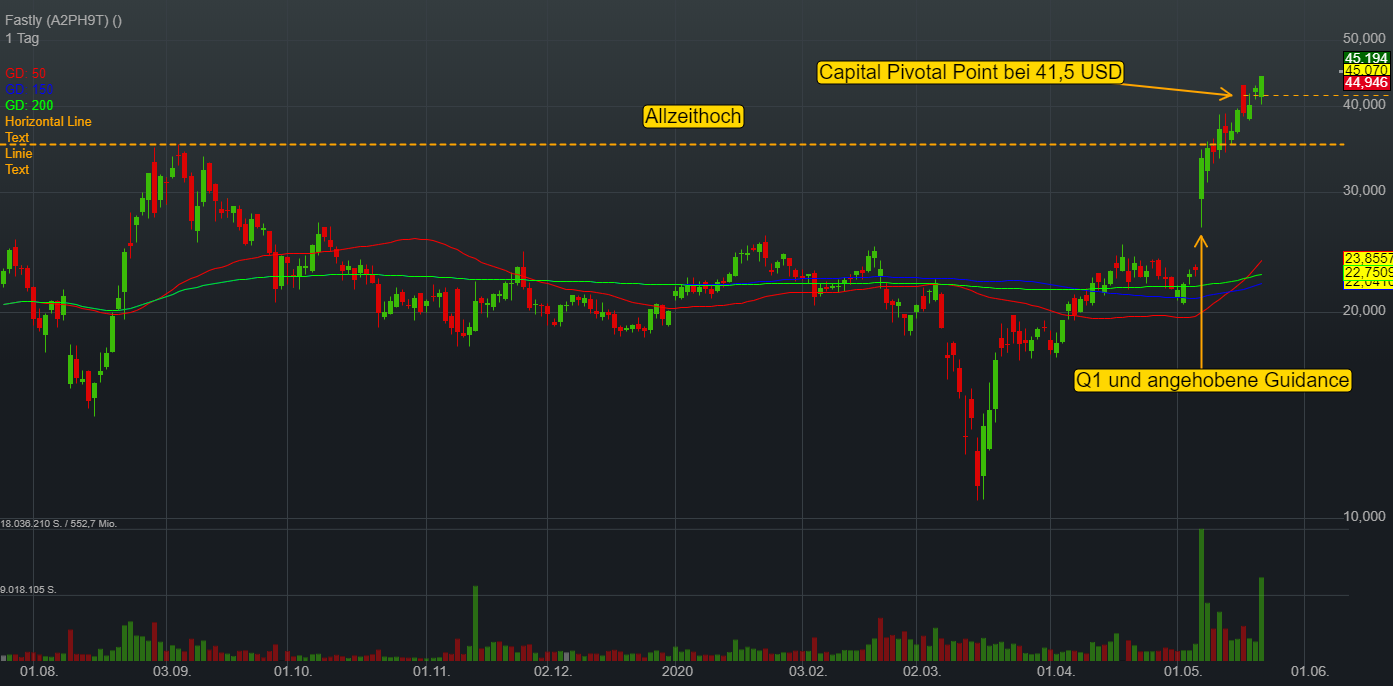Viewport: 1393px width, 686px height.
Task: Click the blue "GD: 150" legend entry
Action: 29,89
